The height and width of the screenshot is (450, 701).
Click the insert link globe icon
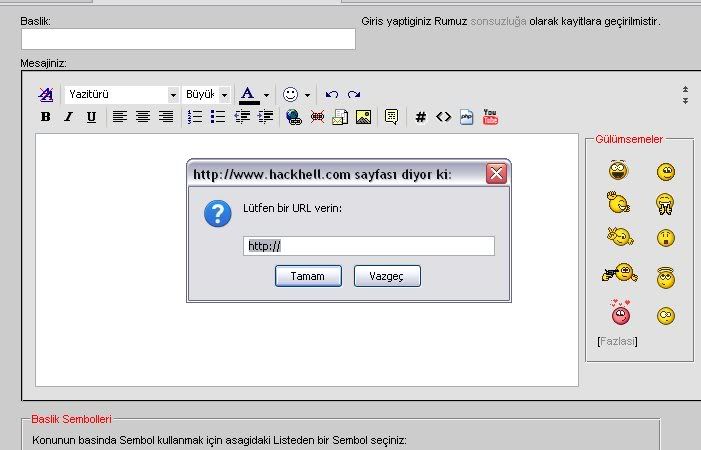(293, 117)
